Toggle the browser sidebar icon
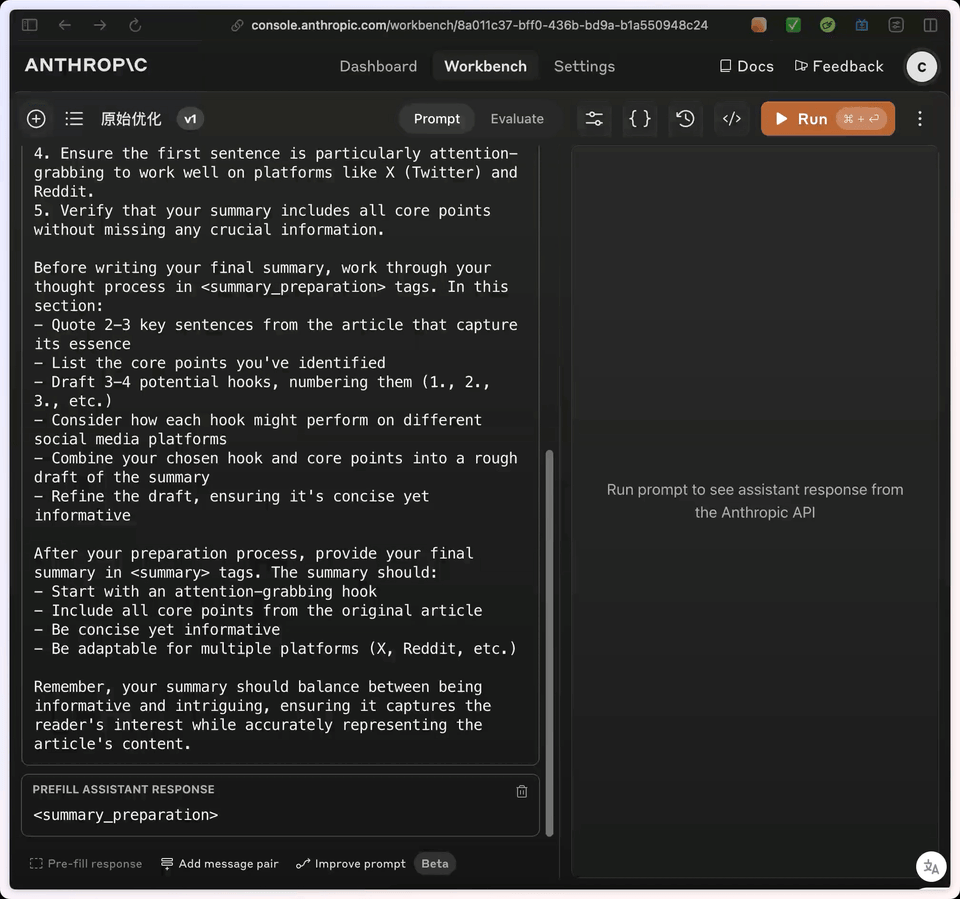 [29, 25]
